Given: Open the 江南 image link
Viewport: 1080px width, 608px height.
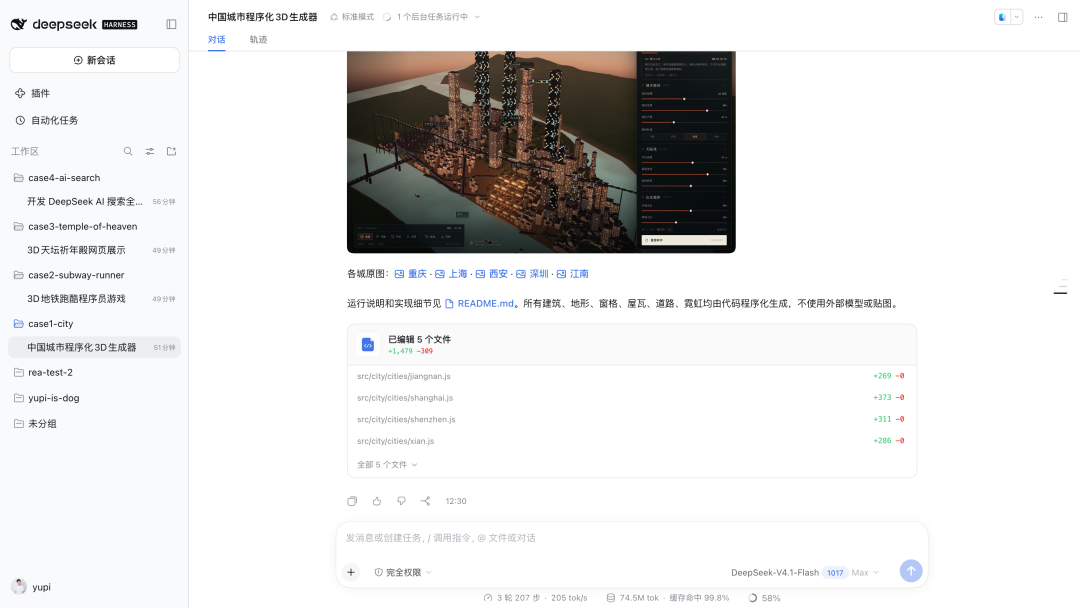Looking at the screenshot, I should click(x=573, y=273).
